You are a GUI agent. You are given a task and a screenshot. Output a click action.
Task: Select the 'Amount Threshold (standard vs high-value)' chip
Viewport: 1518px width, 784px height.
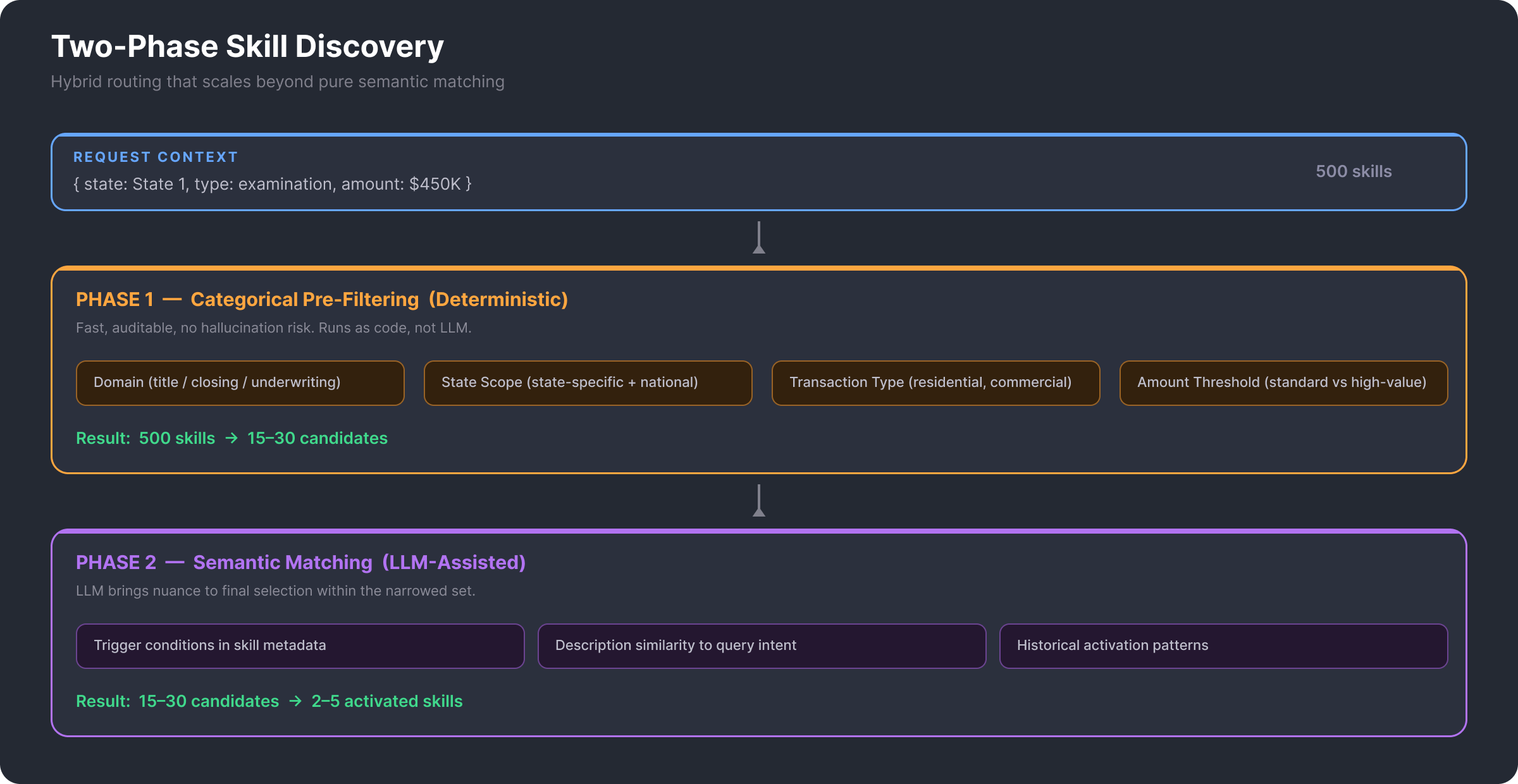[1284, 383]
